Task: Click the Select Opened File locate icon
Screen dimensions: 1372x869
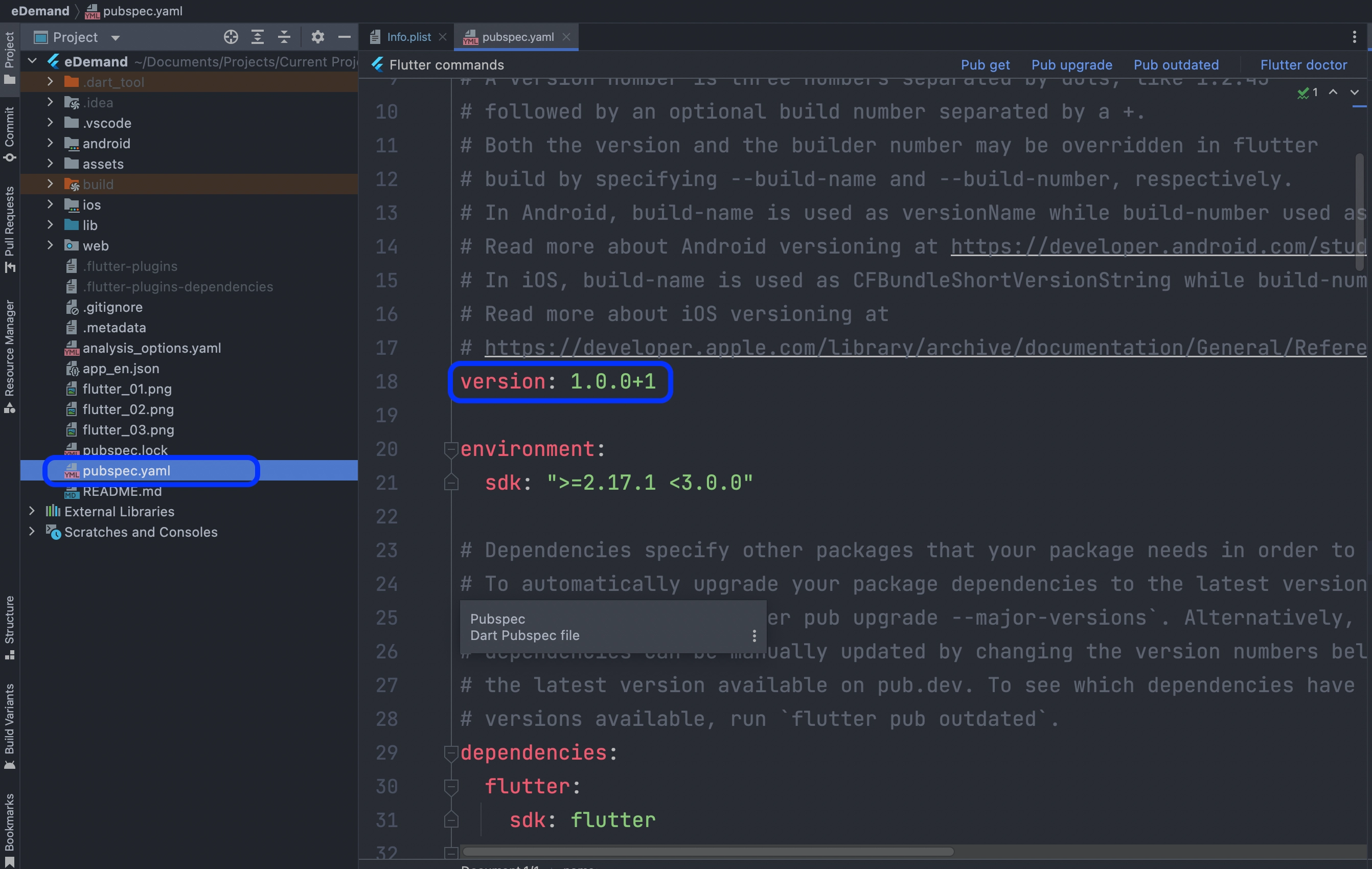Action: point(231,37)
